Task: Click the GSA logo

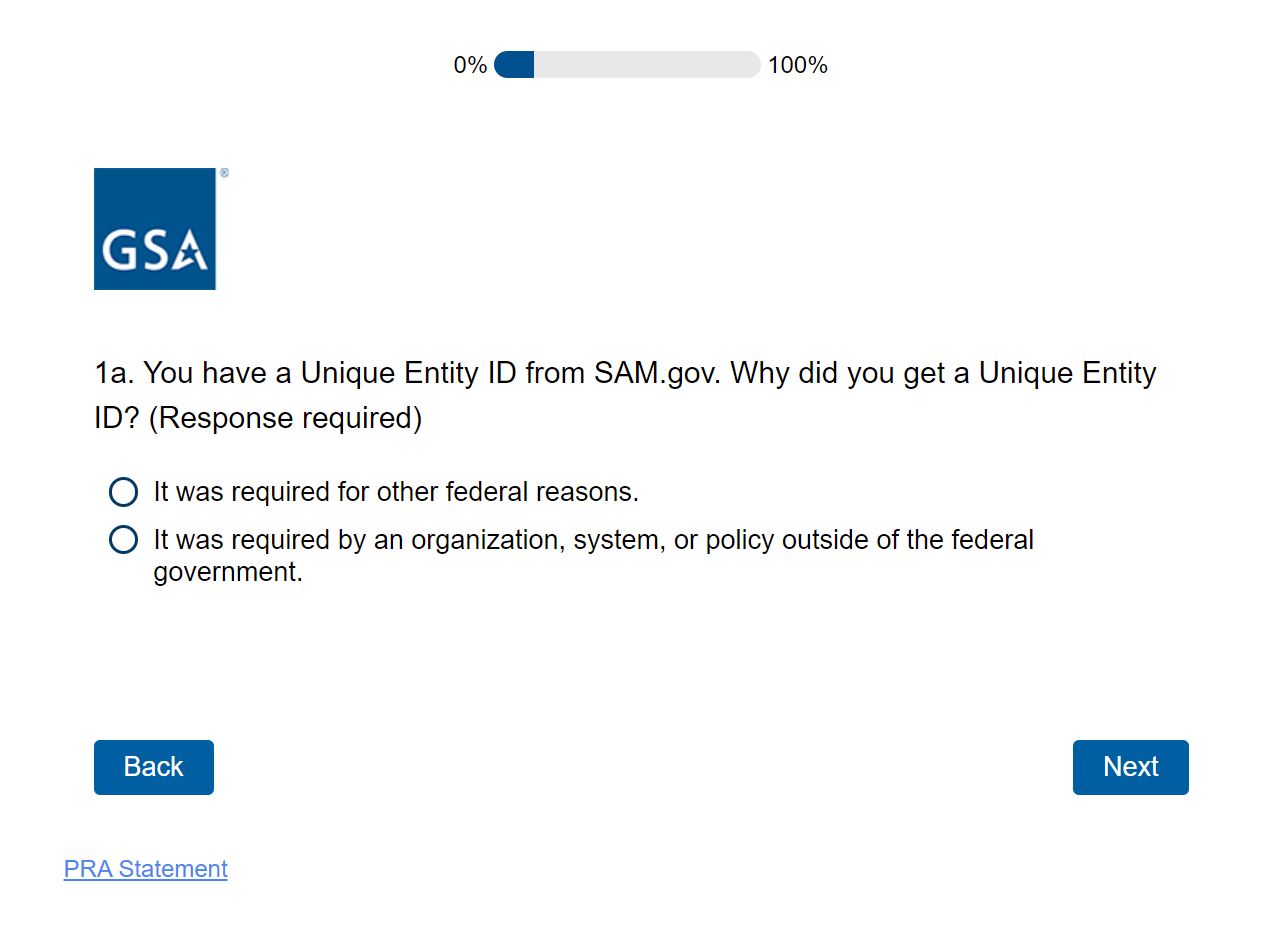Action: click(x=155, y=228)
